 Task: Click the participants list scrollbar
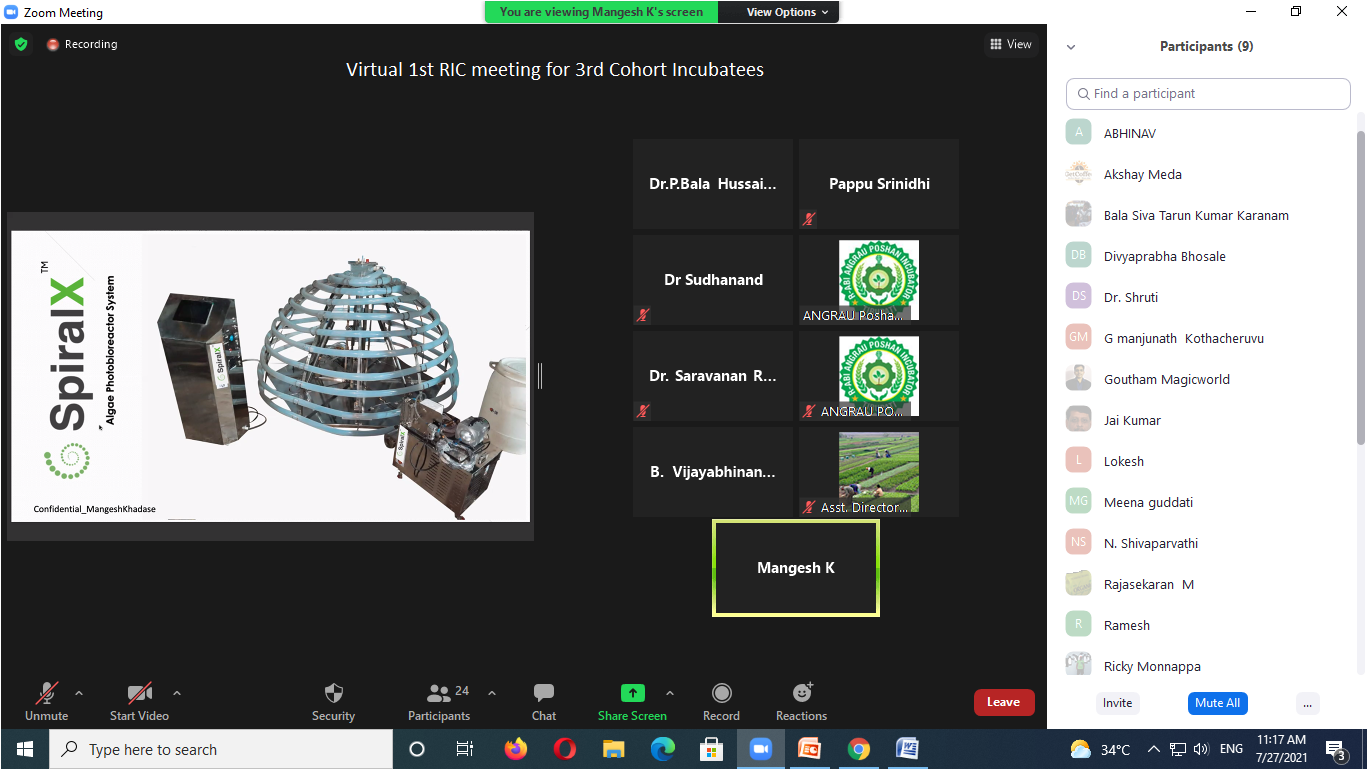pos(1360,290)
